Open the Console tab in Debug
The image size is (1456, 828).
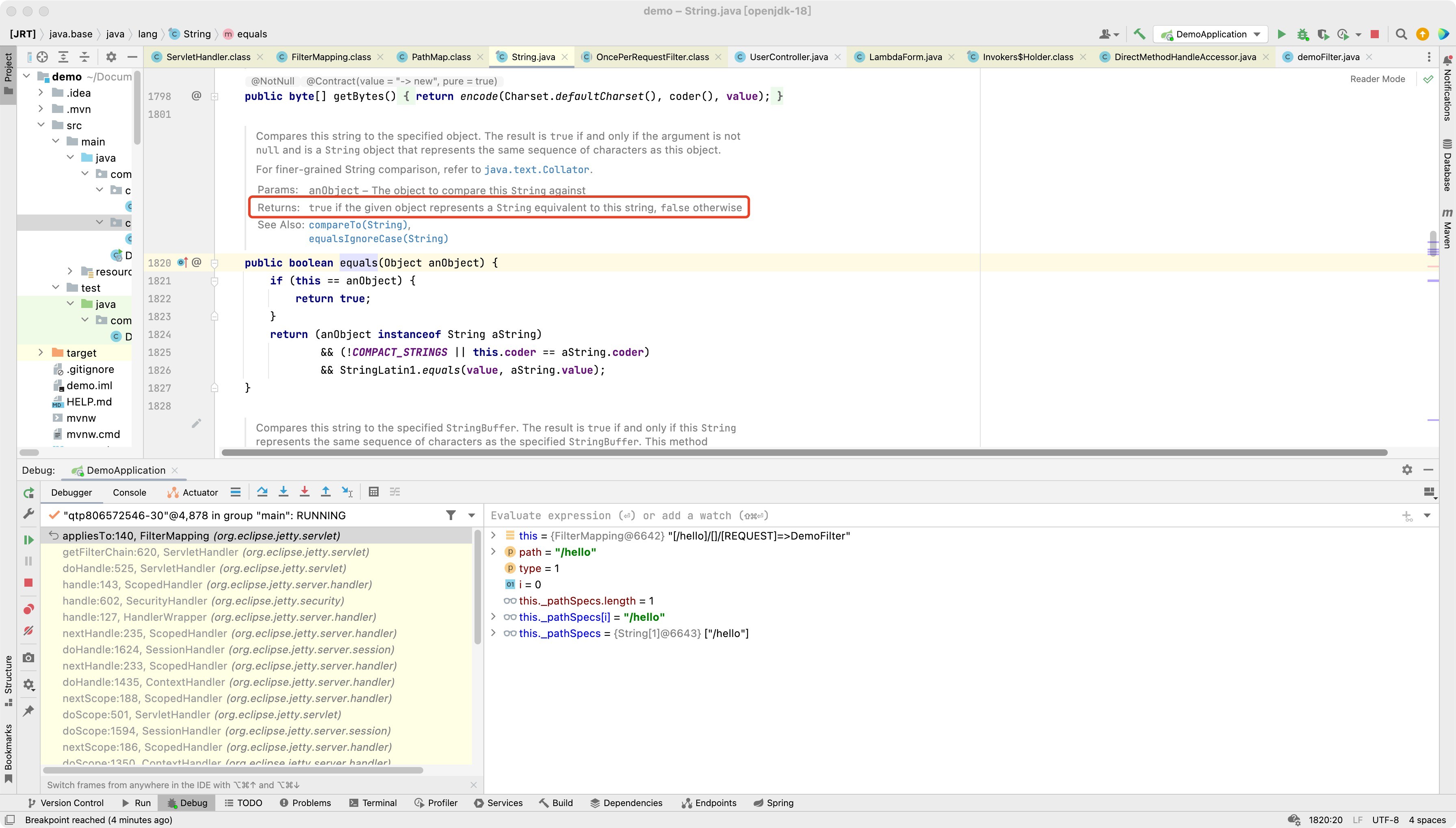[x=129, y=492]
